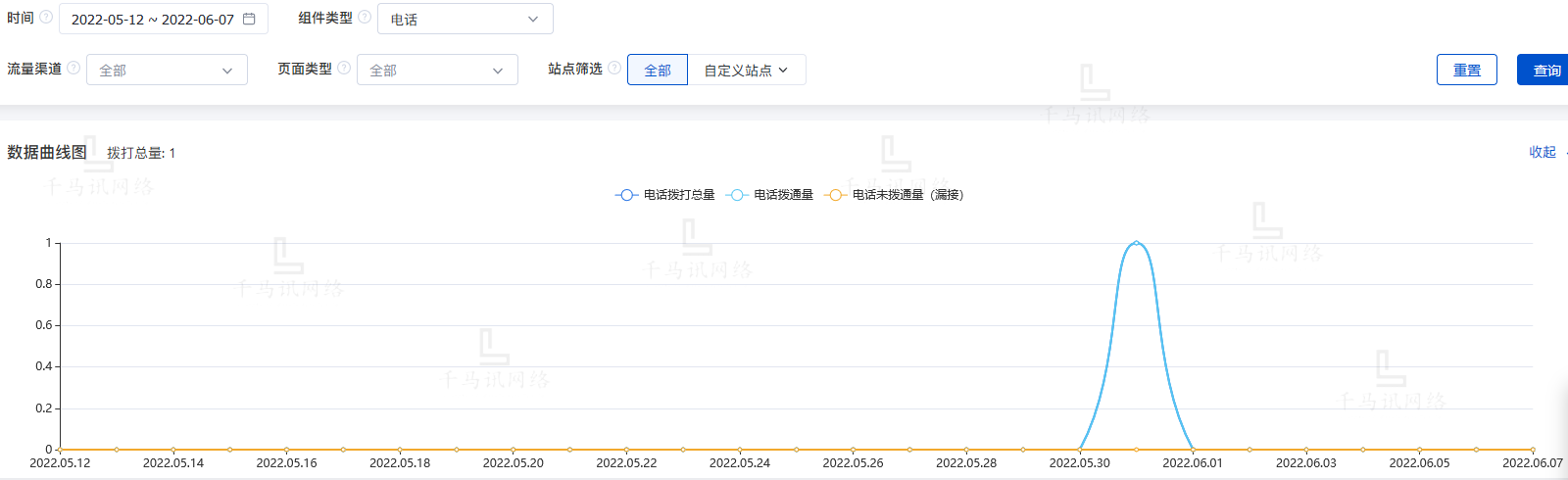Click help icon beside 页面类型 label
1568x480 pixels.
344,69
